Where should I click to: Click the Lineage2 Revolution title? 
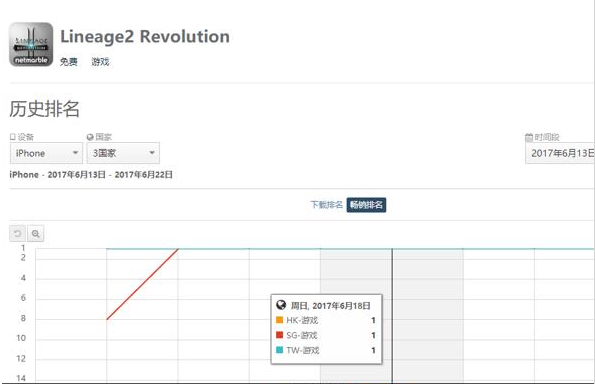[x=145, y=37]
